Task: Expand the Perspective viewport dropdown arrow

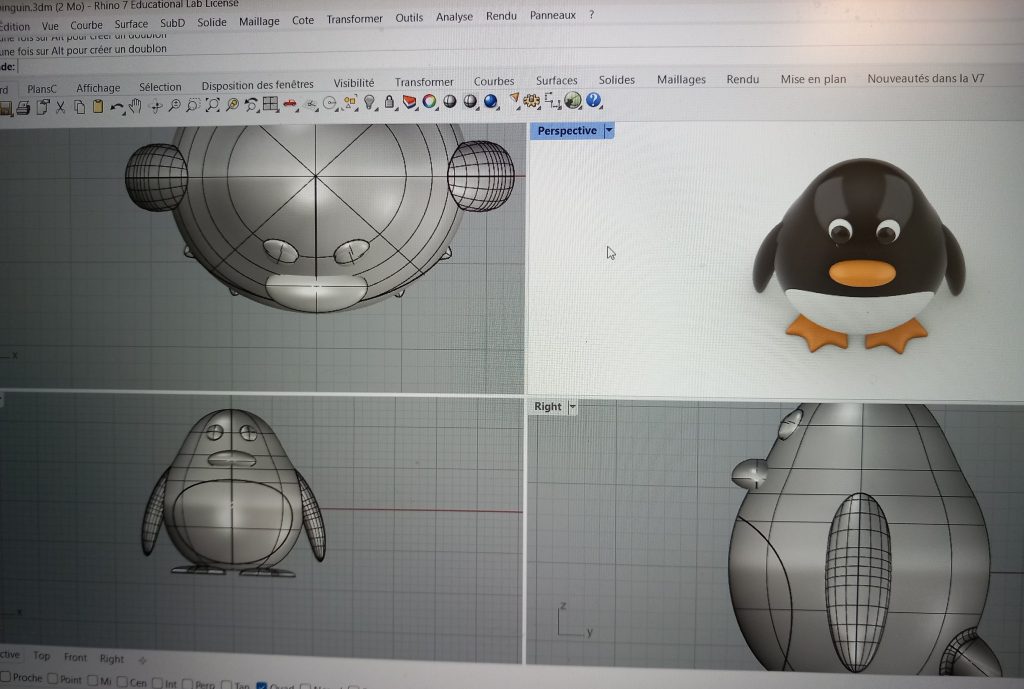Action: point(609,131)
